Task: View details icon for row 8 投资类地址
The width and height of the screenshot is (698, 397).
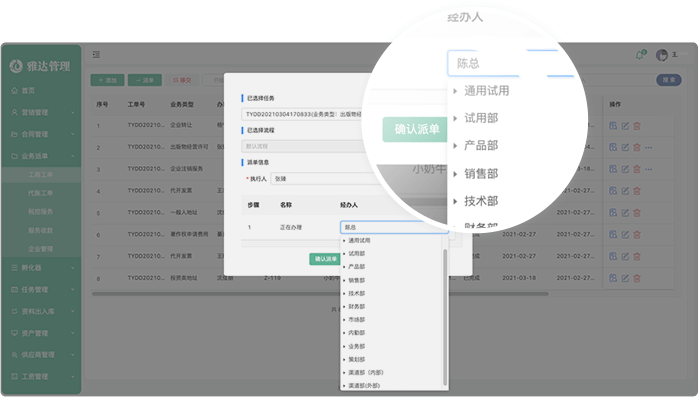Action: [613, 278]
